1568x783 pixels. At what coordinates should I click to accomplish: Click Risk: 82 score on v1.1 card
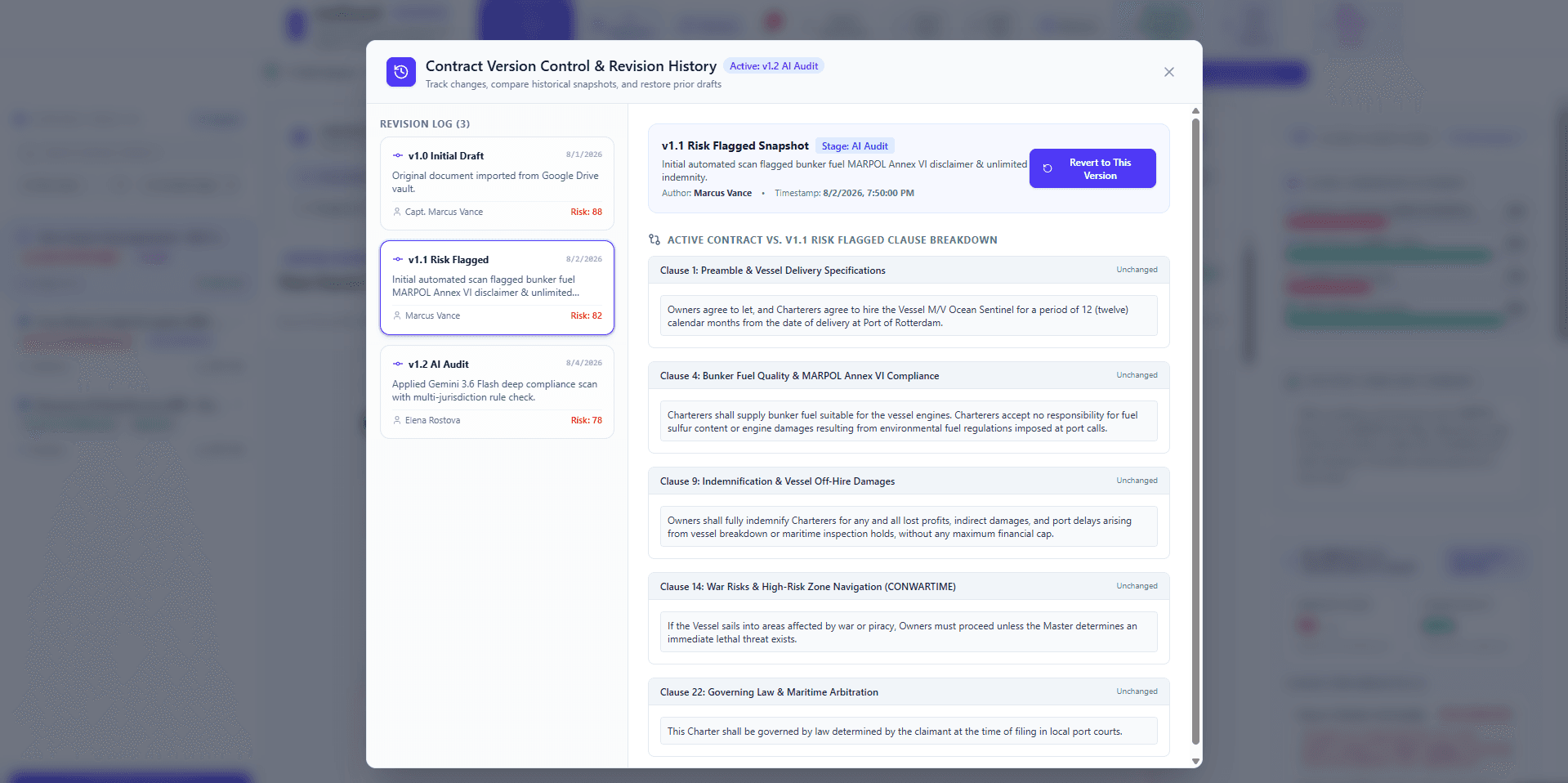pyautogui.click(x=586, y=315)
